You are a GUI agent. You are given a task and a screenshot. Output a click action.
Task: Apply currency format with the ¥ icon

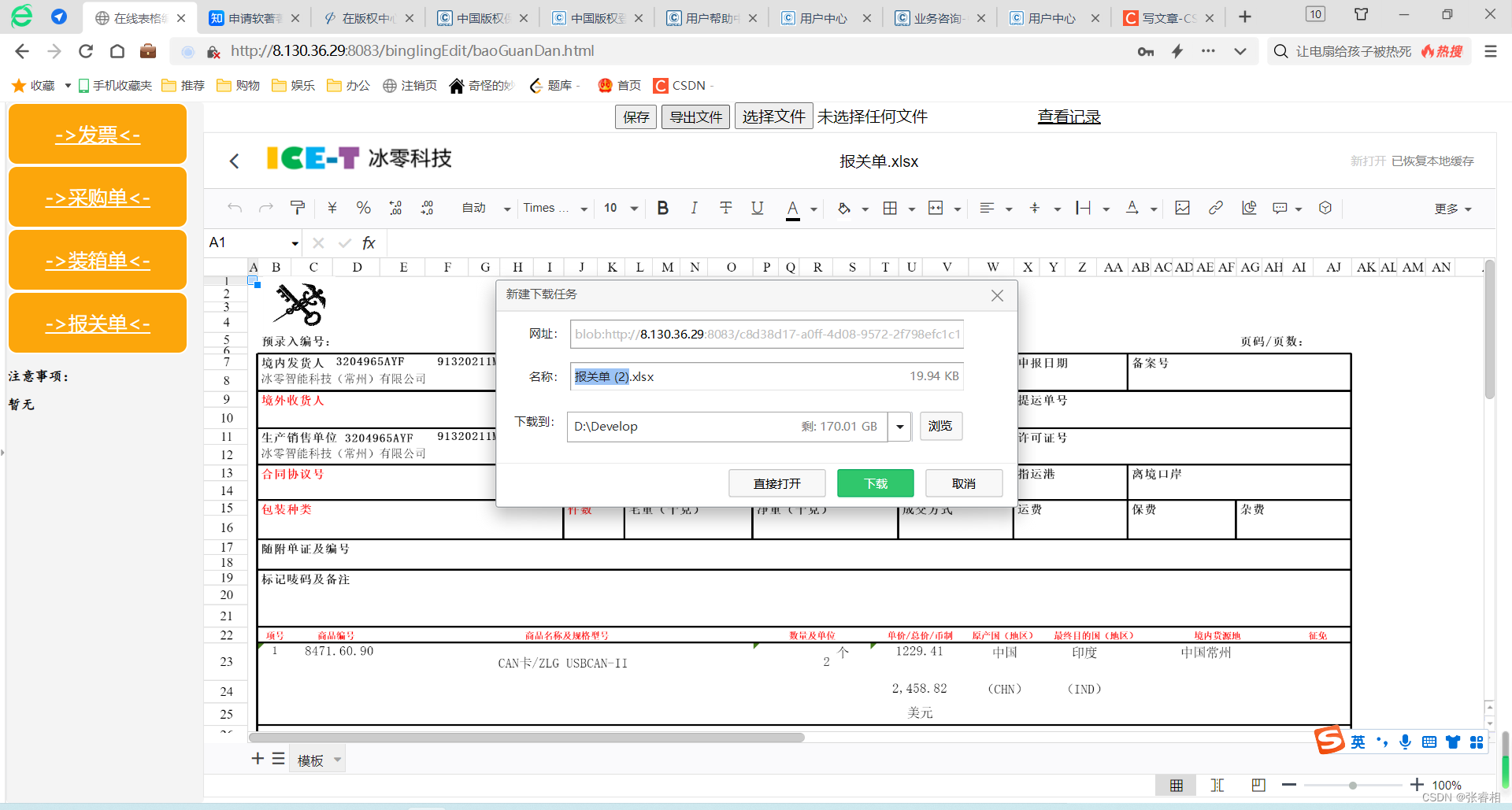pos(332,208)
